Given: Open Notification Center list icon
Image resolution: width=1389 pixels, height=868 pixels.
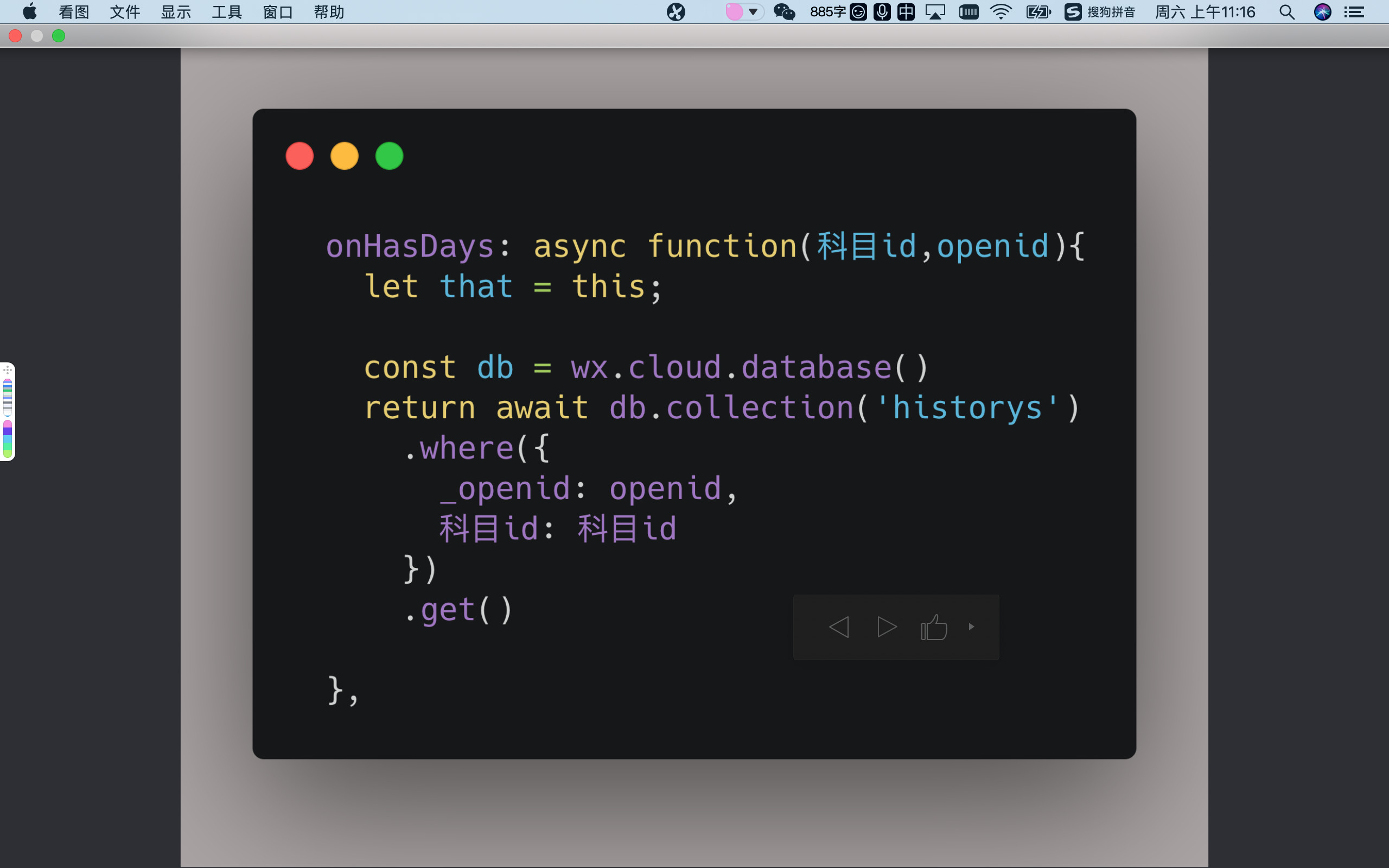Looking at the screenshot, I should coord(1355,12).
